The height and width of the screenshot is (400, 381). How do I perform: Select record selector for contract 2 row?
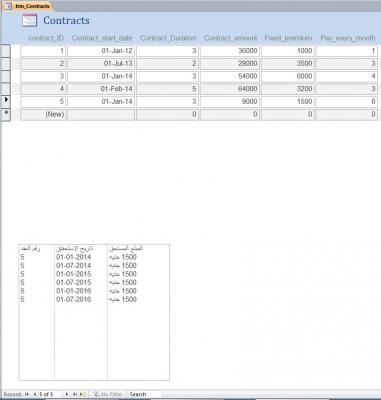pyautogui.click(x=6, y=64)
